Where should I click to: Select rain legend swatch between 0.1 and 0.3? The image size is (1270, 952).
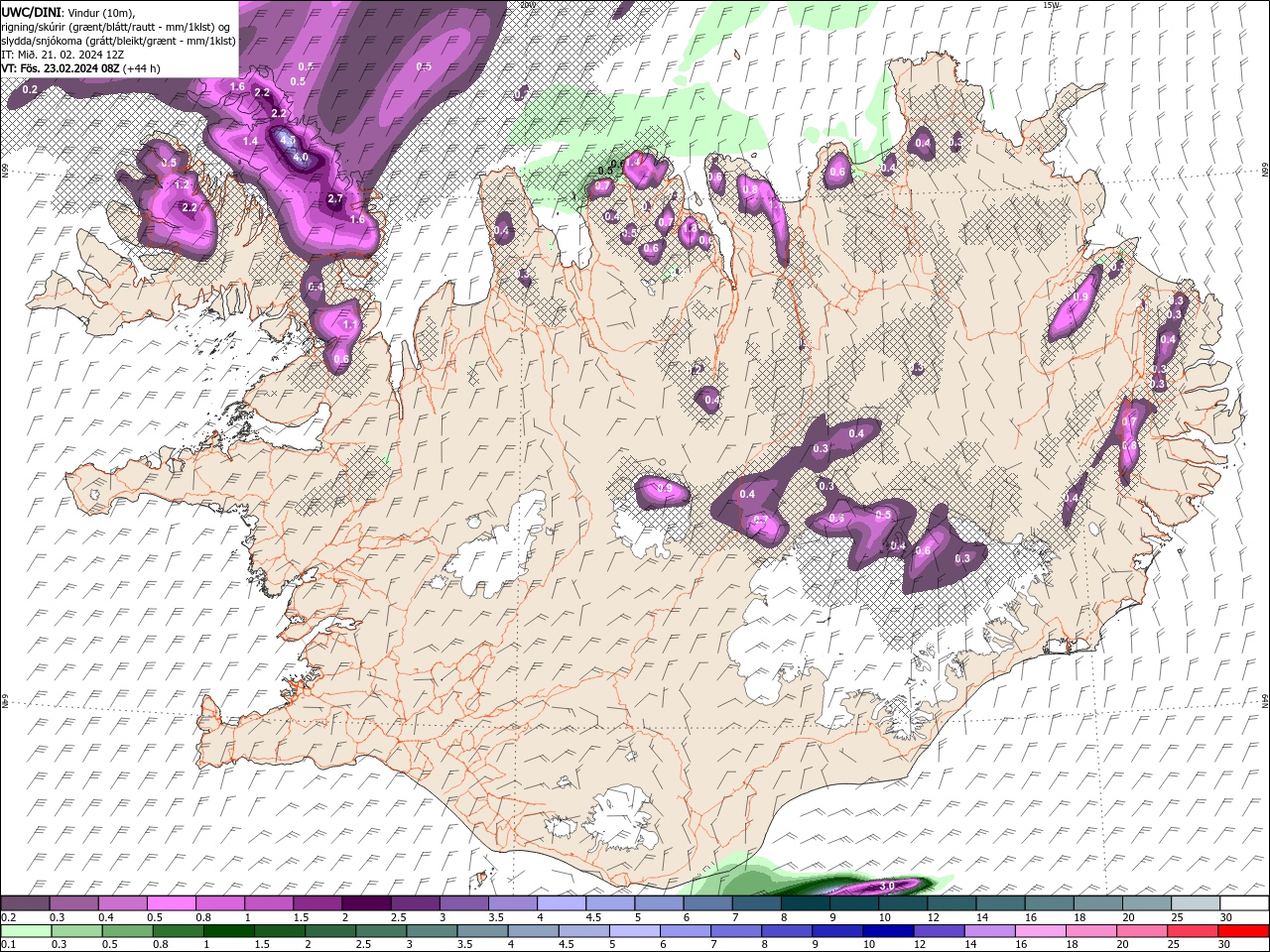26,931
